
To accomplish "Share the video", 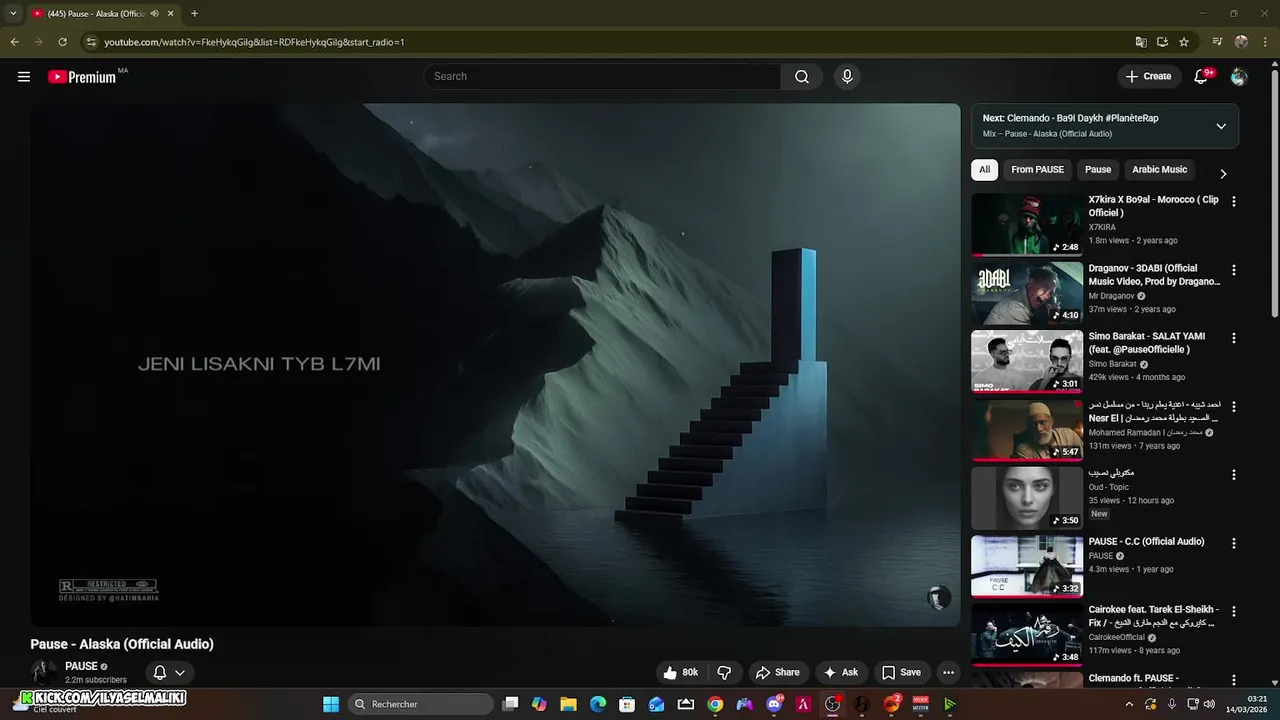I will tap(777, 673).
